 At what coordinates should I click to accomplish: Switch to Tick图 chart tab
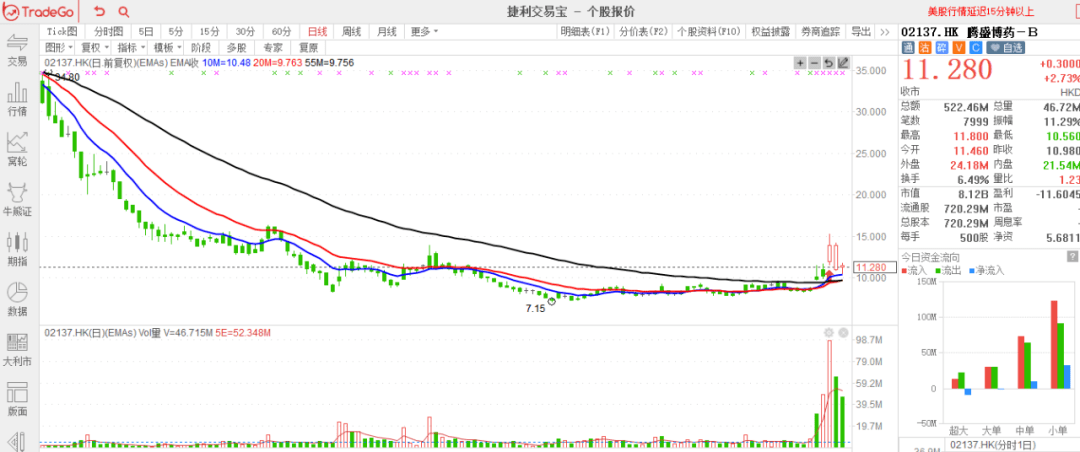(63, 32)
